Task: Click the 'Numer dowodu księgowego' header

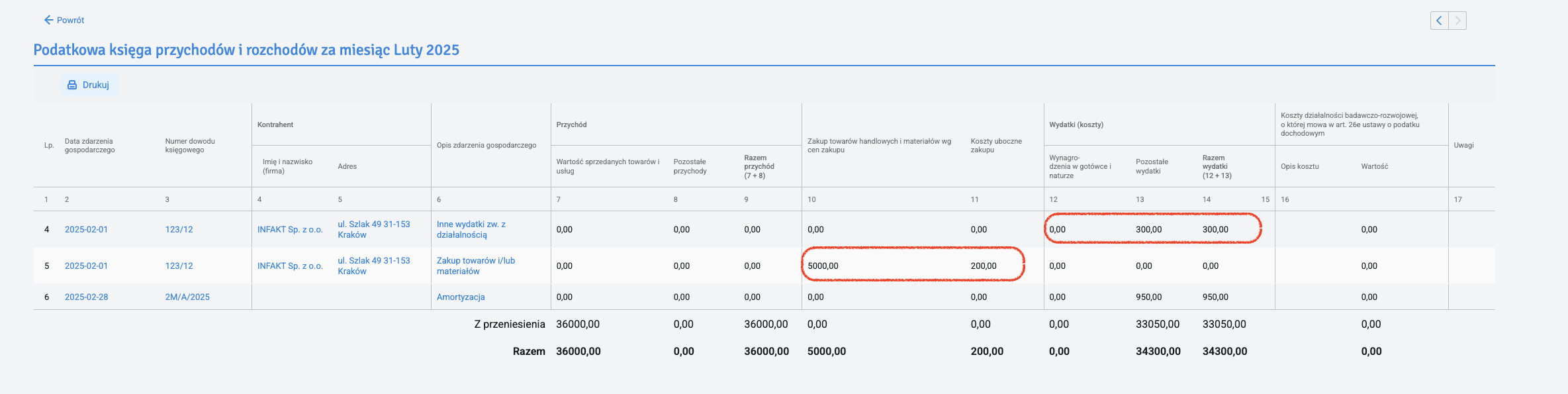Action: tap(190, 146)
